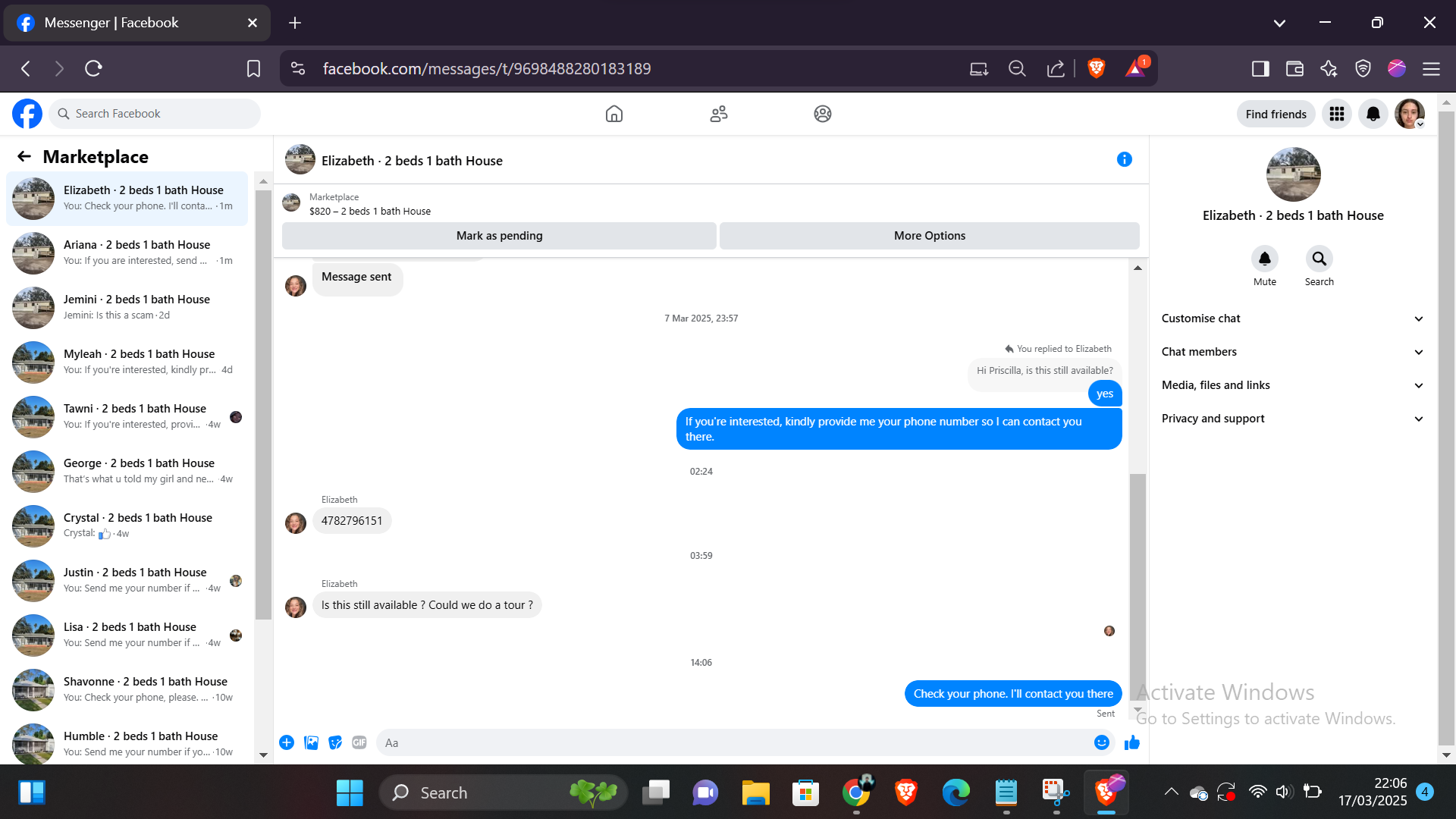Viewport: 1456px width, 819px height.
Task: Open the browser share icon
Action: [x=1056, y=69]
